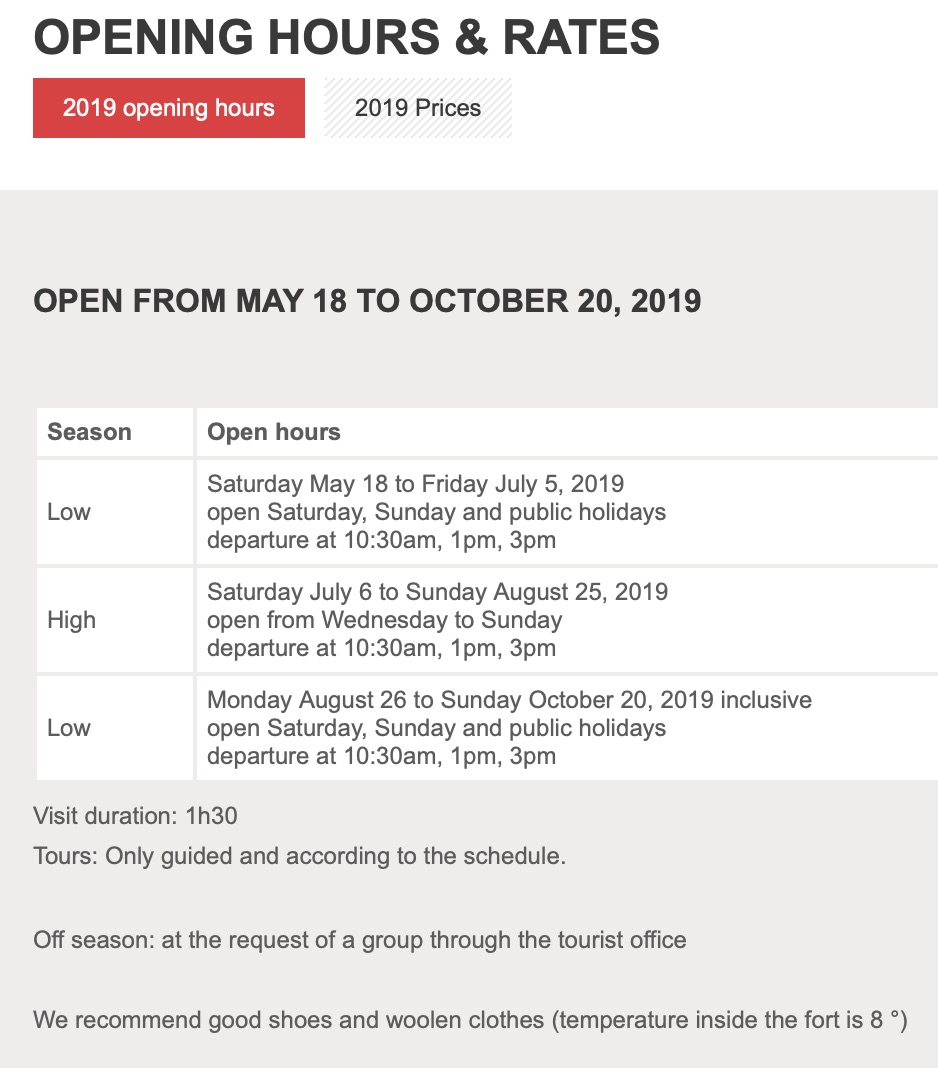Select the Low cell in the May 18 row

click(x=69, y=512)
